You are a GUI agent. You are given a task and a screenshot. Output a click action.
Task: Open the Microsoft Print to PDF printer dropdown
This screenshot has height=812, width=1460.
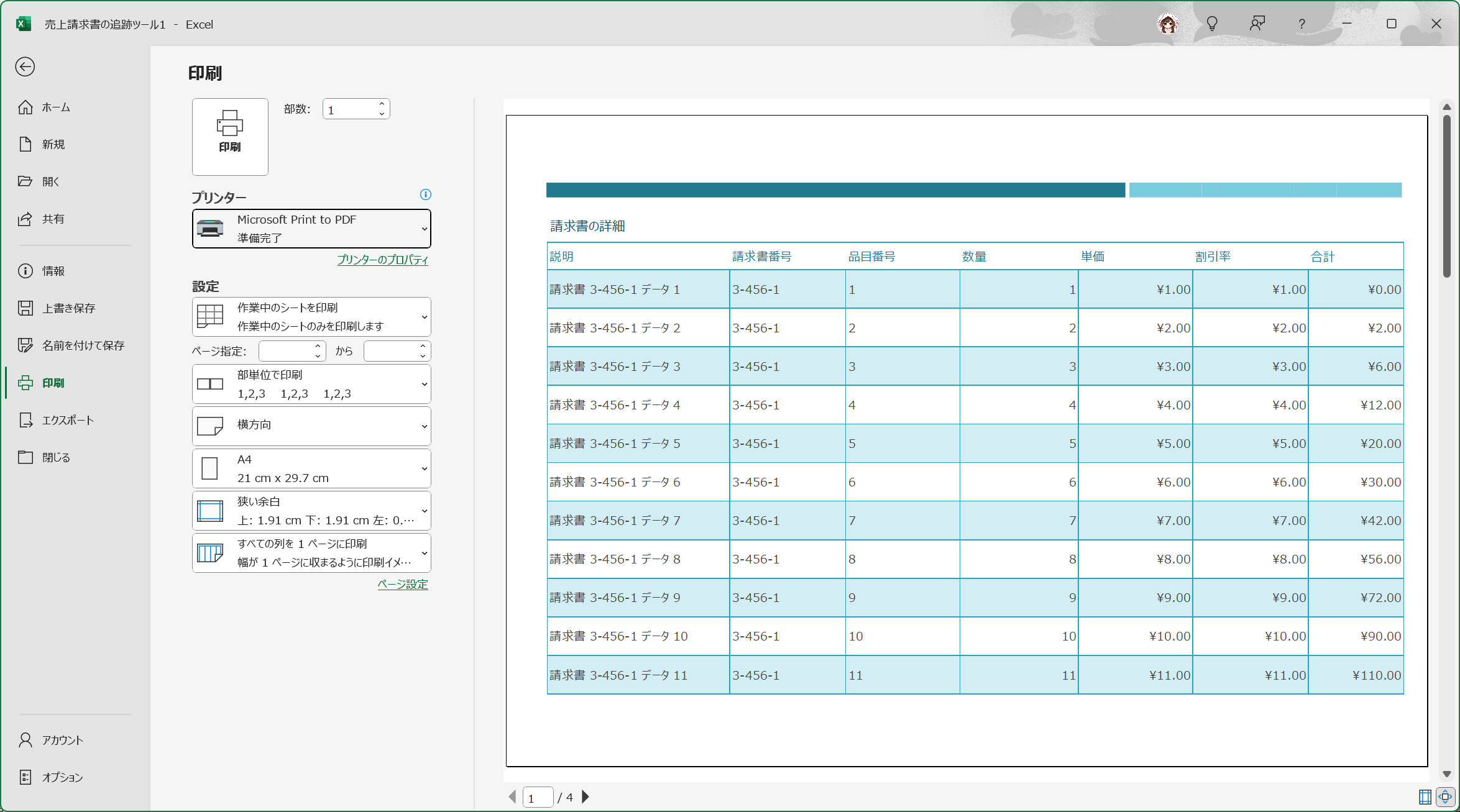(311, 229)
